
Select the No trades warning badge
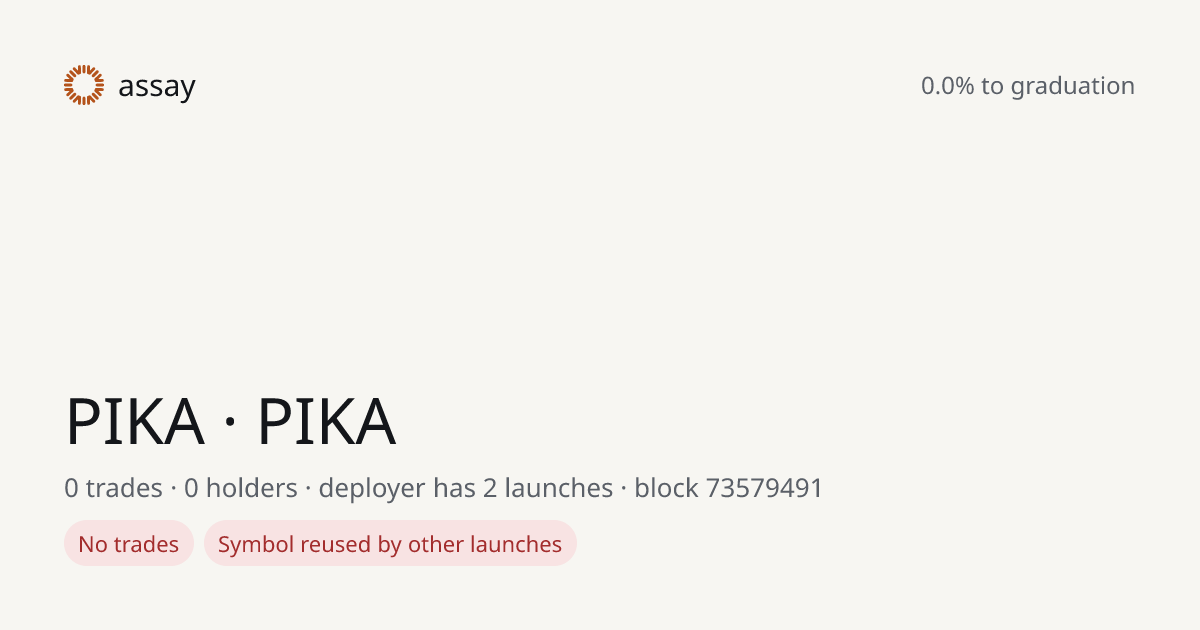129,543
